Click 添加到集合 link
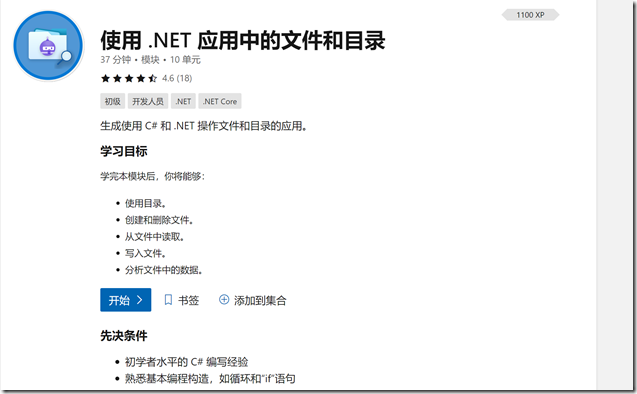Screen dimensions: 637x394 point(253,300)
